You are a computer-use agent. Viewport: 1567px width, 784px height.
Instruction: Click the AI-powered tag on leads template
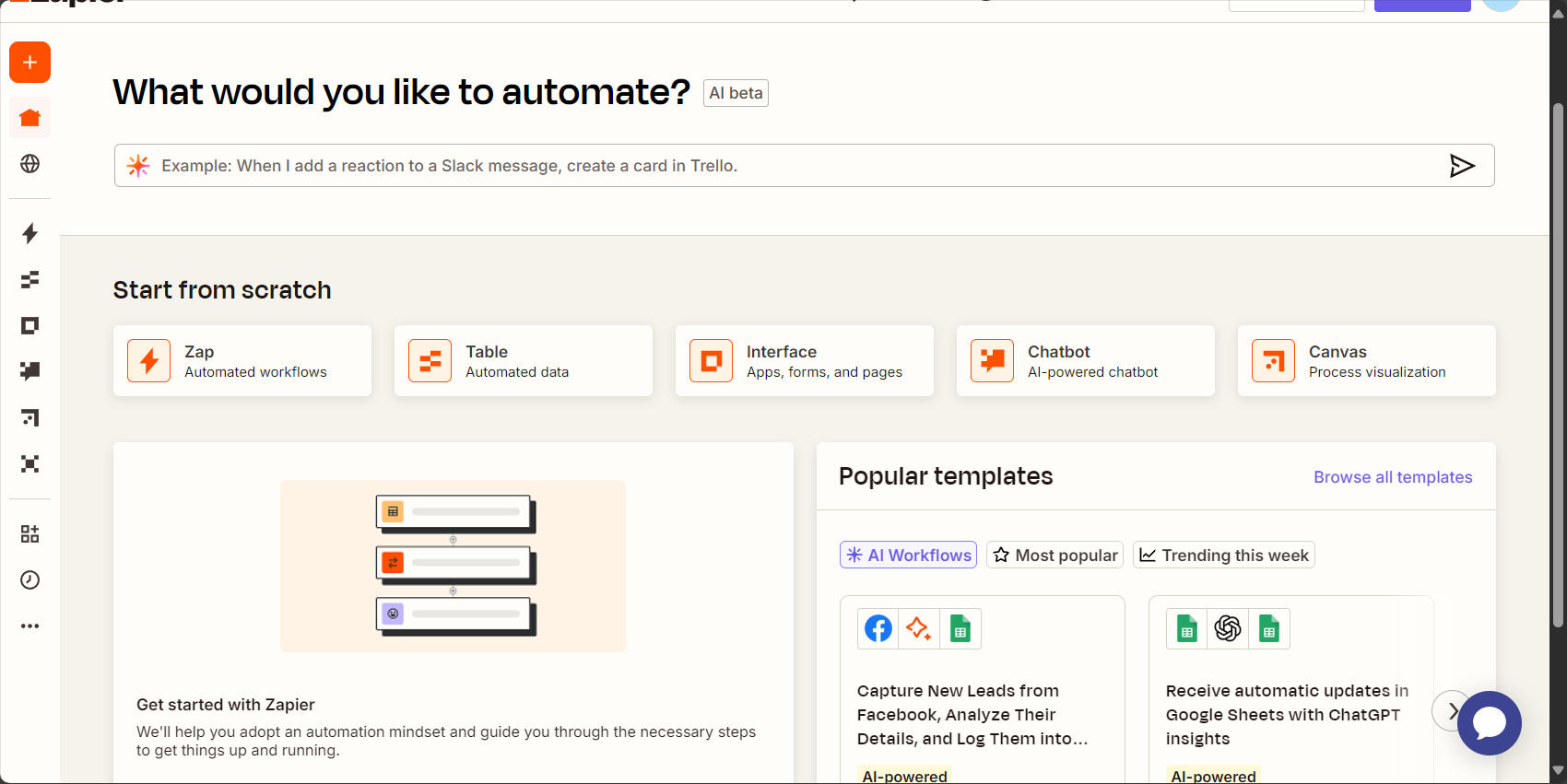[x=904, y=777]
